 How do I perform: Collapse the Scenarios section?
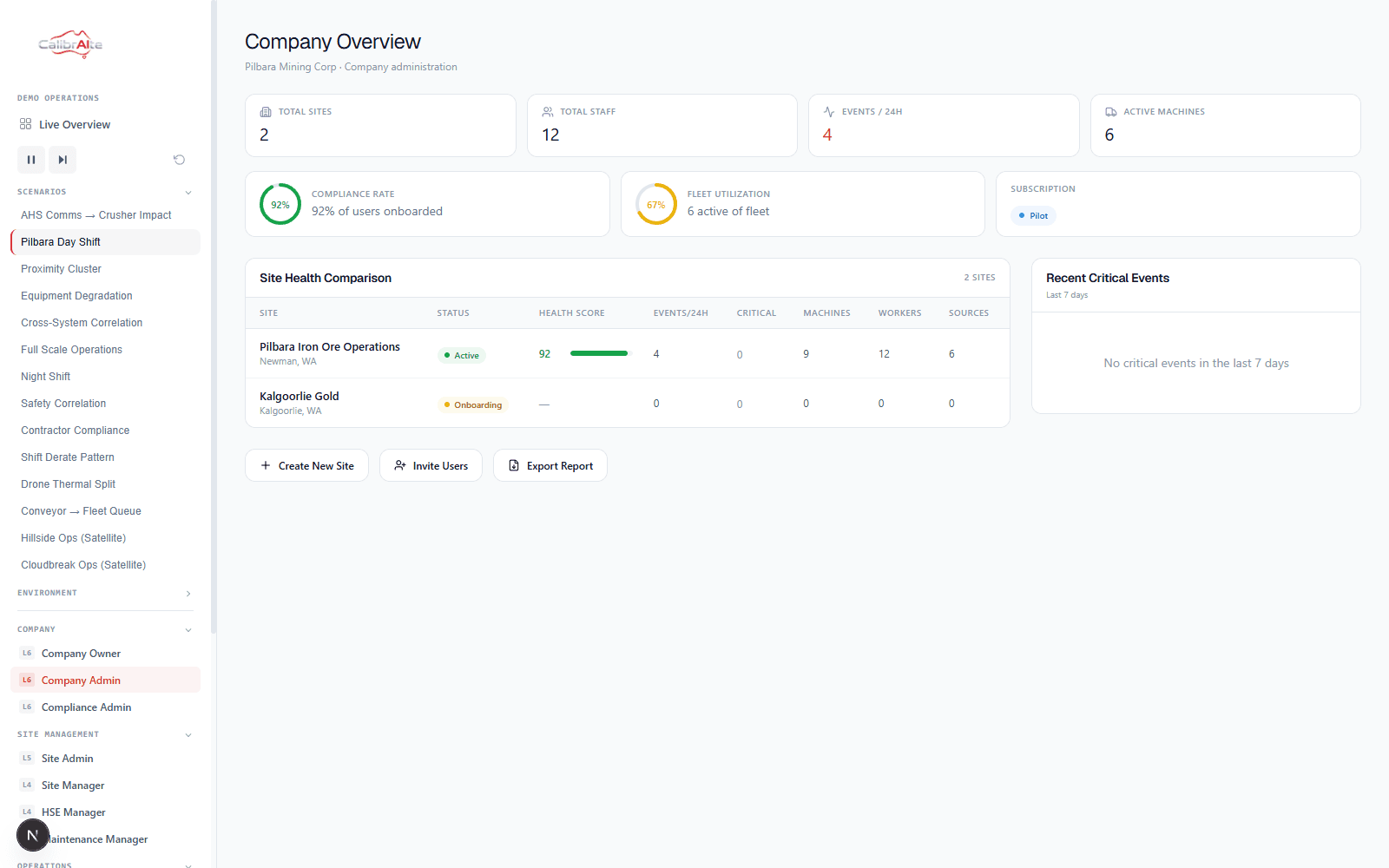[188, 192]
